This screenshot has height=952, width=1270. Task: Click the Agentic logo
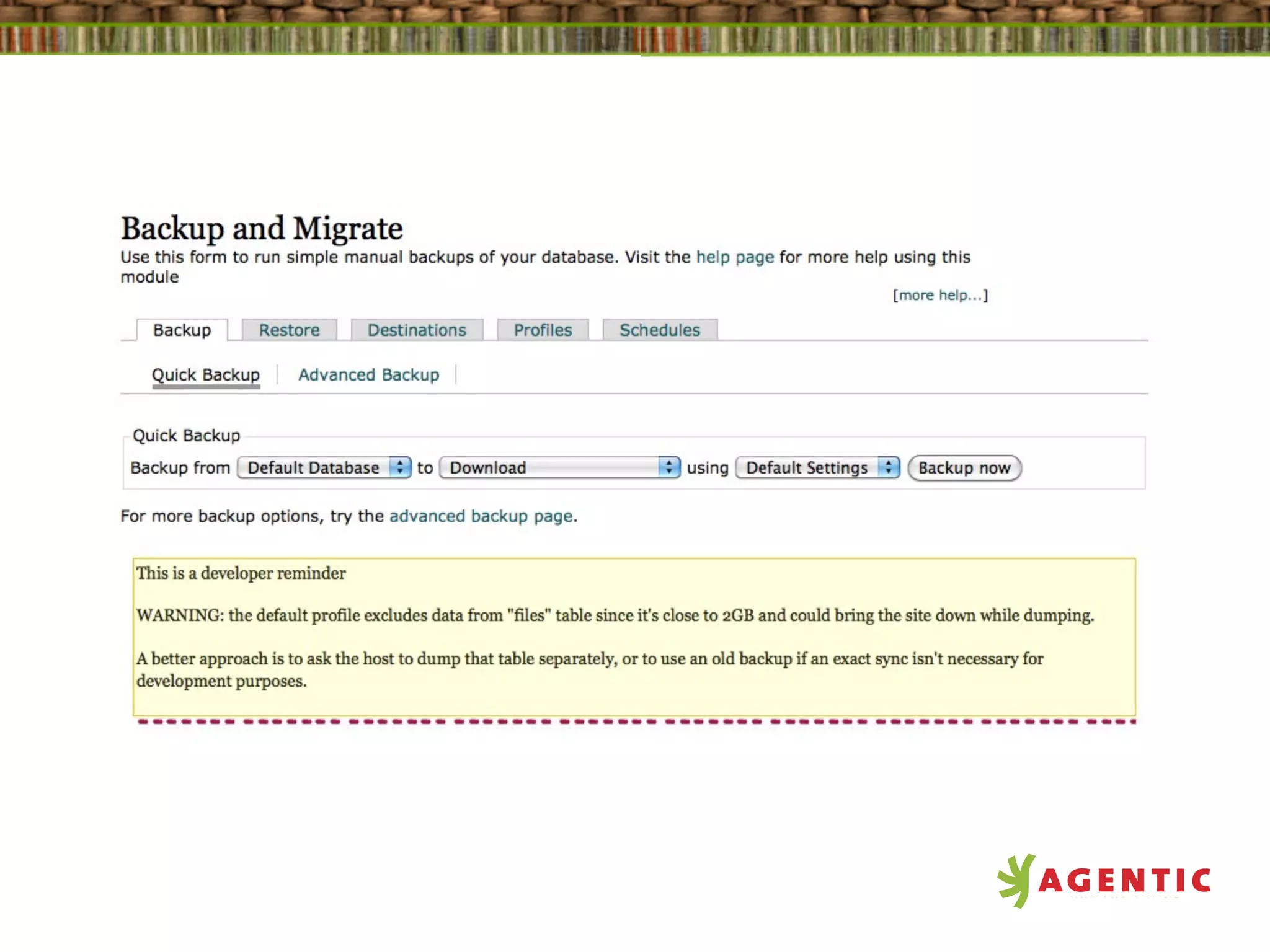[x=1103, y=881]
